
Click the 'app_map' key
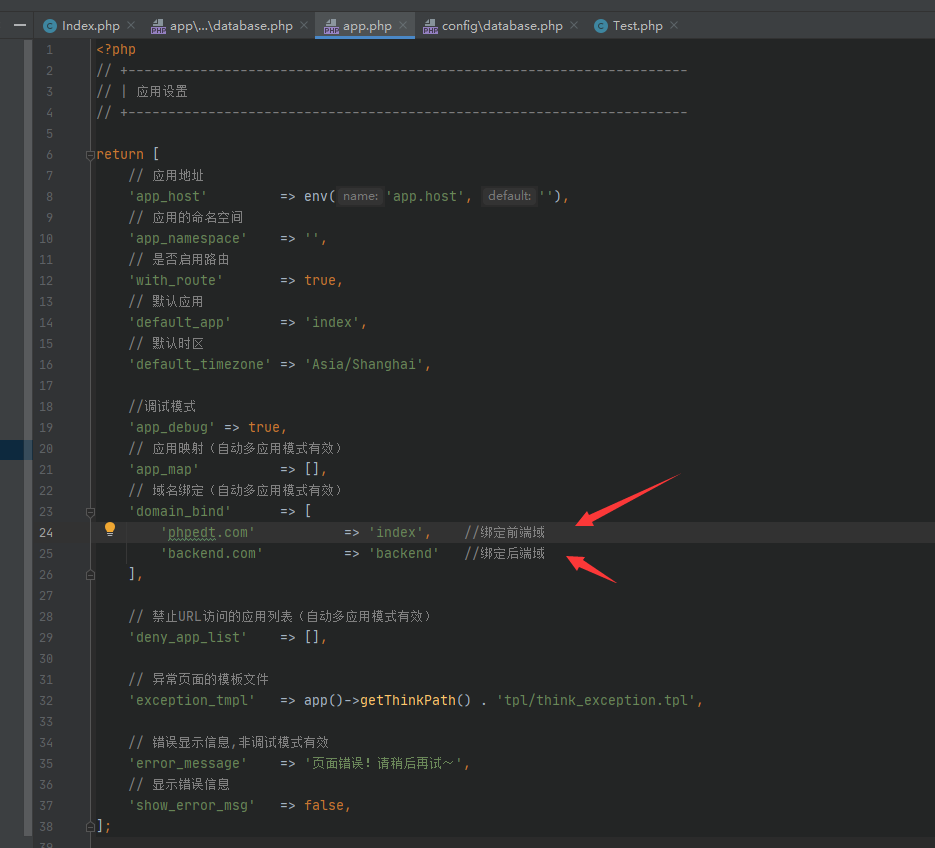[x=163, y=469]
